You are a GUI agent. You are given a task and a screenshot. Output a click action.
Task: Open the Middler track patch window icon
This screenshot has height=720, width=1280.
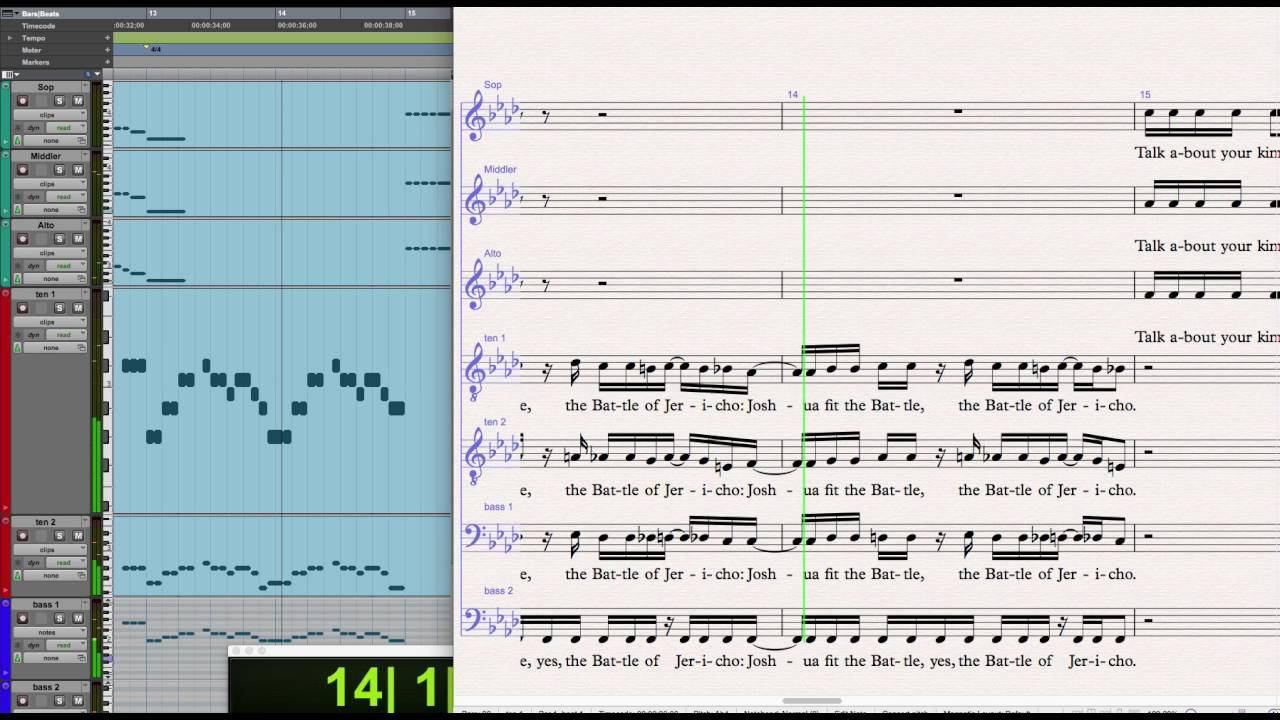[x=82, y=210]
